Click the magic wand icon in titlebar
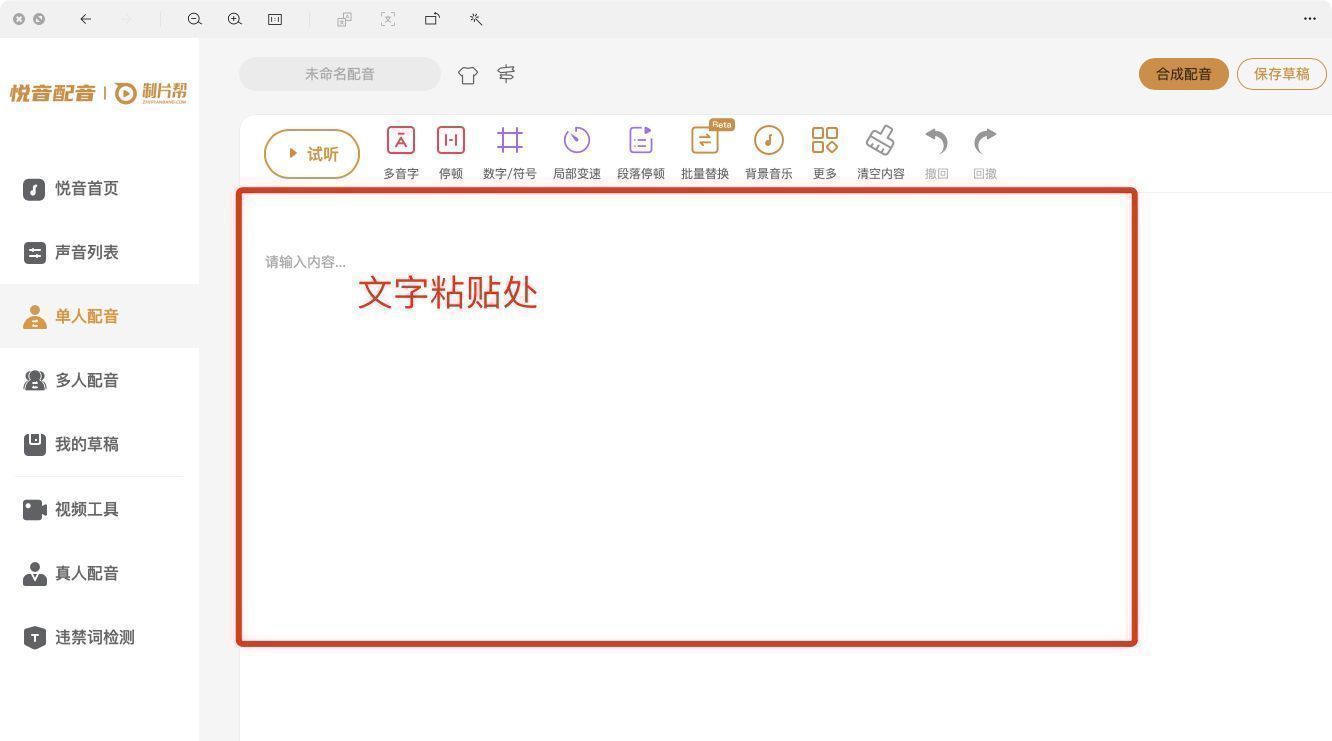 tap(476, 19)
